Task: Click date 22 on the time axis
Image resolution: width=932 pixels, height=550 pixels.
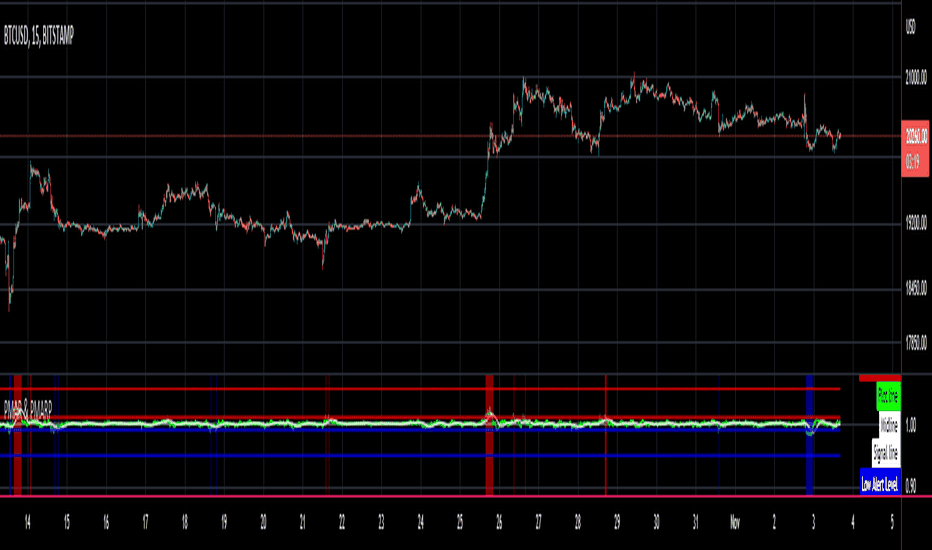Action: [342, 522]
